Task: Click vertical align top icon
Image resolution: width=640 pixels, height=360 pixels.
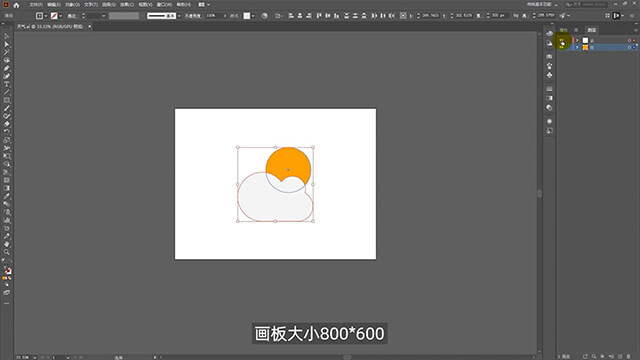Action: click(x=319, y=16)
